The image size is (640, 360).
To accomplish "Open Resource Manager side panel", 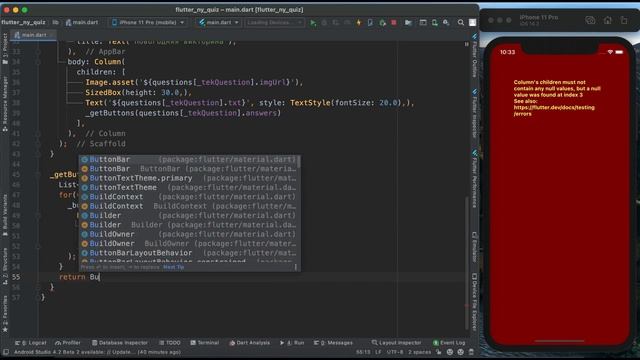I will point(5,103).
